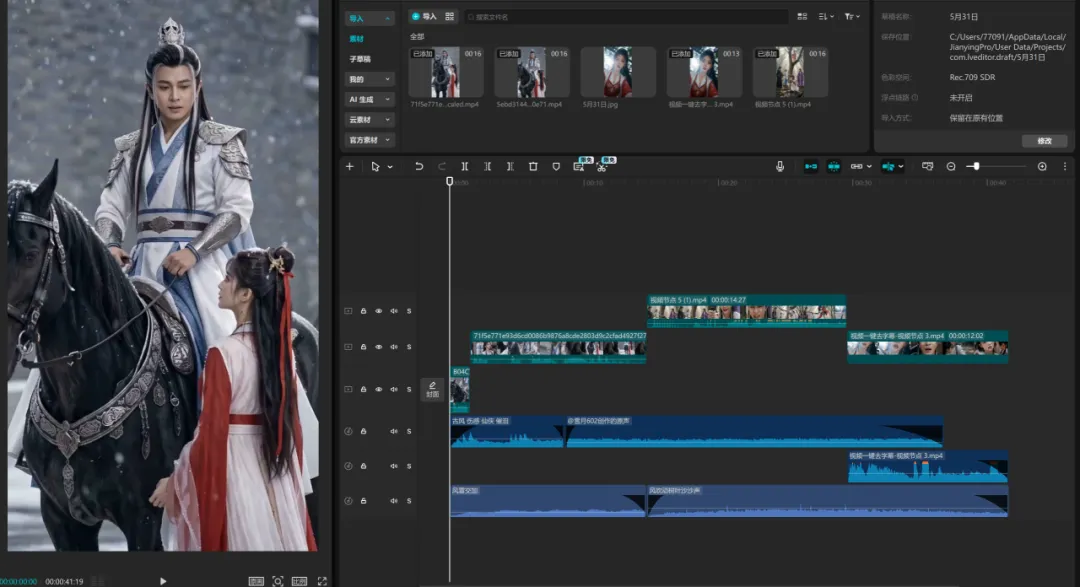Viewport: 1080px width, 587px height.
Task: Expand the 云素材 section
Action: 370,119
